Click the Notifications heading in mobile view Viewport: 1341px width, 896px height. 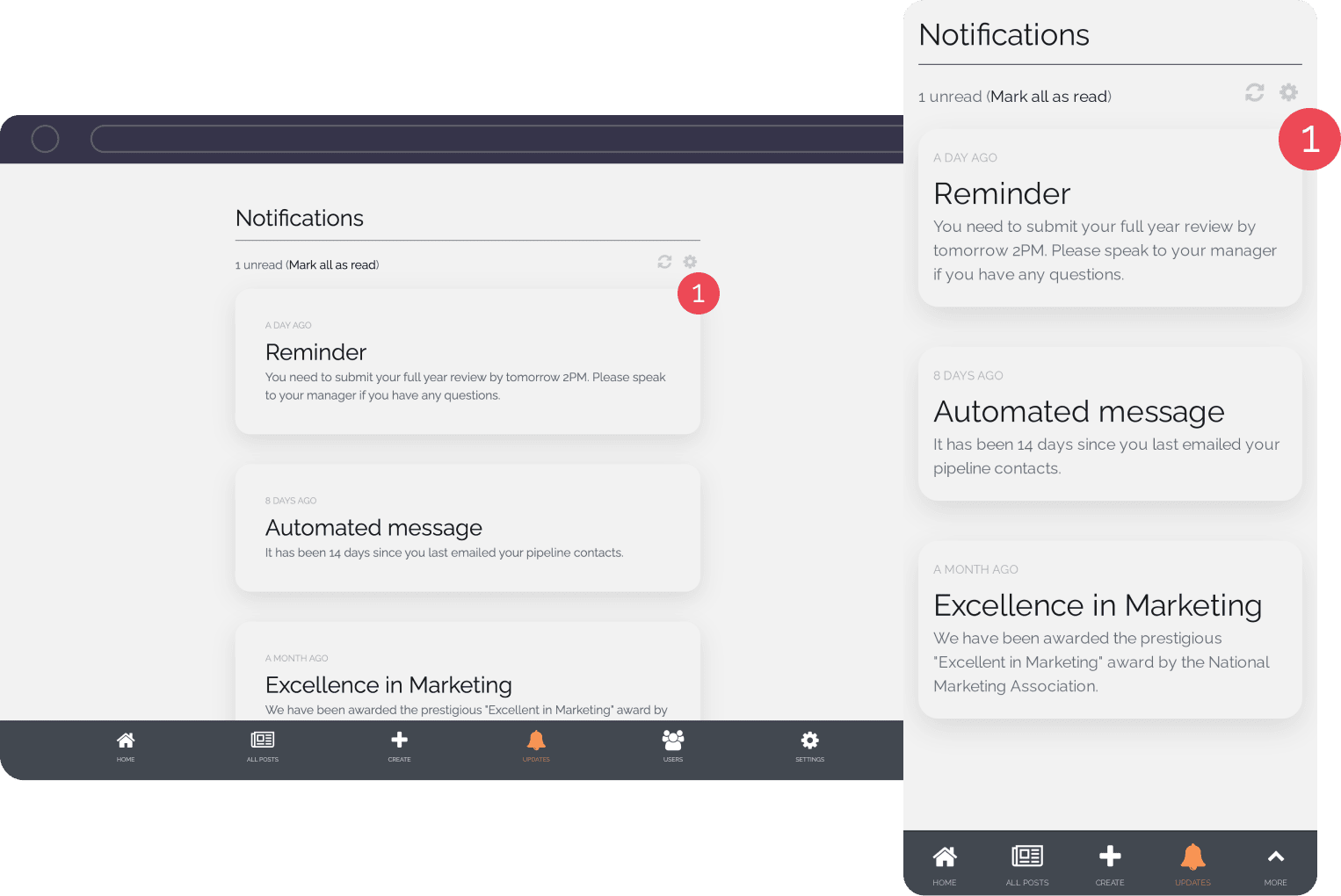coord(1004,35)
